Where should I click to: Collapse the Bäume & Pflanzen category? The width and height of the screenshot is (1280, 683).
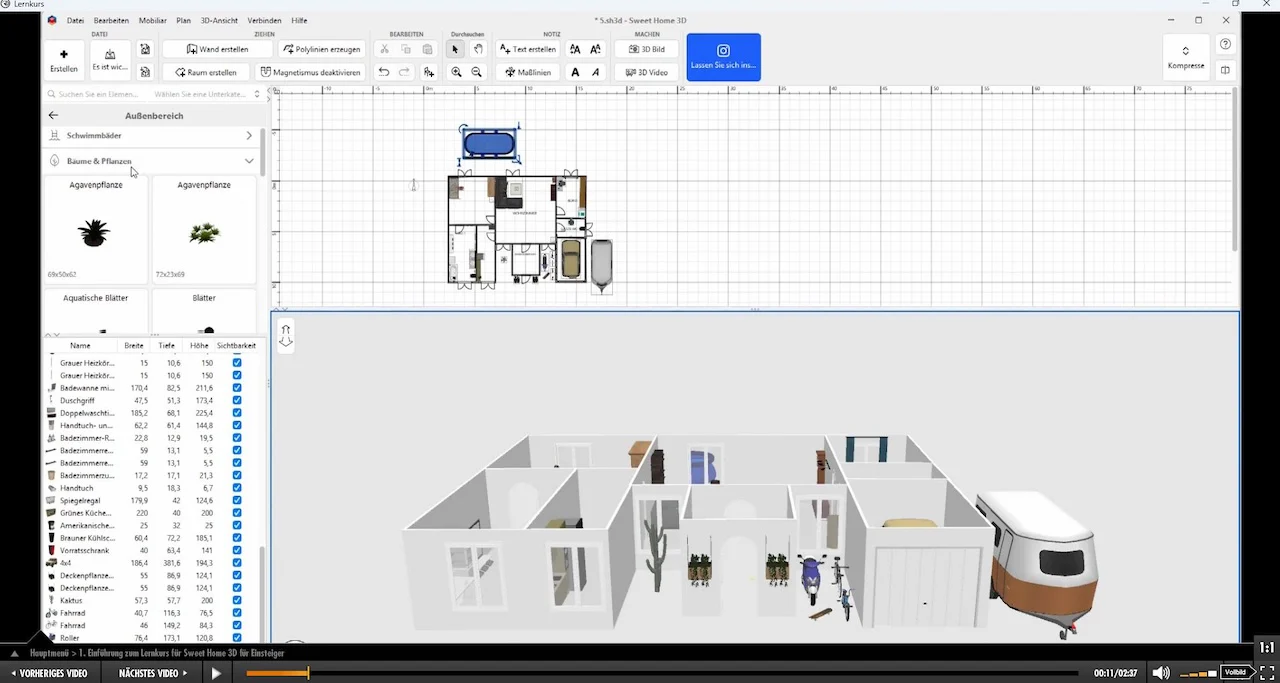tap(249, 160)
